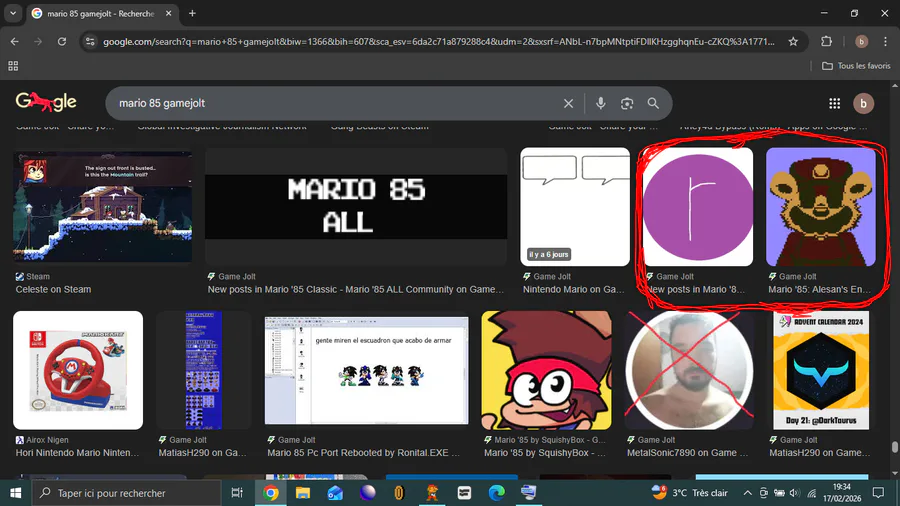The image size is (900, 506).
Task: Open the Outlook mail taskbar icon
Action: [x=335, y=493]
